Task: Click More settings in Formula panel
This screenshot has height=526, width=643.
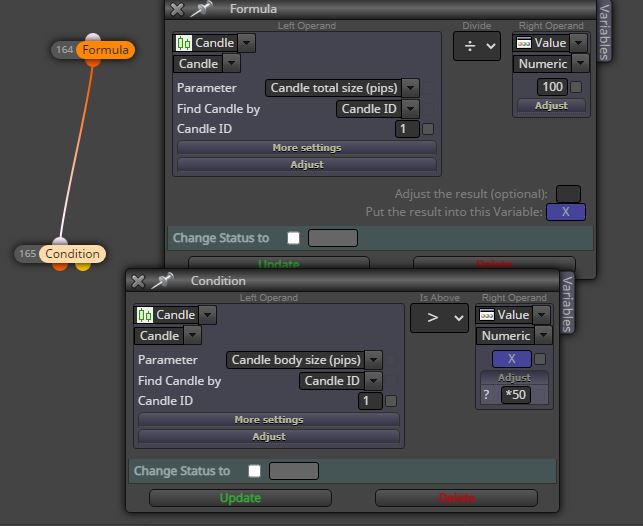Action: point(307,148)
